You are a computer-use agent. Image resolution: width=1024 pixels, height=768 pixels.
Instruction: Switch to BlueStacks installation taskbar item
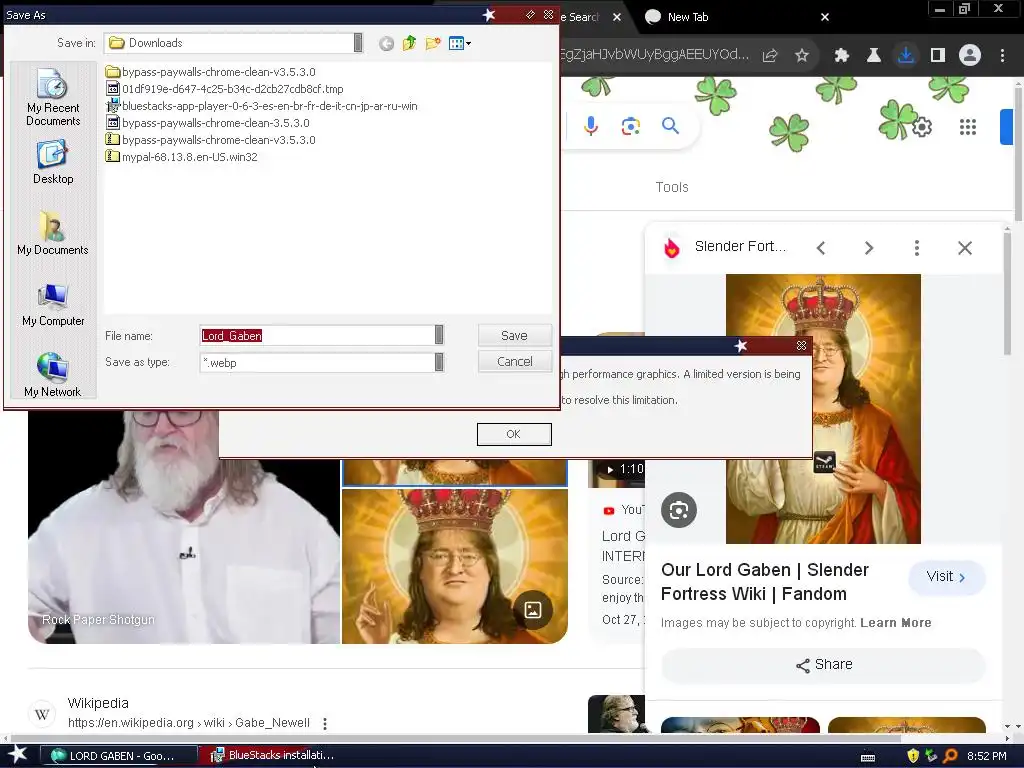(x=274, y=756)
